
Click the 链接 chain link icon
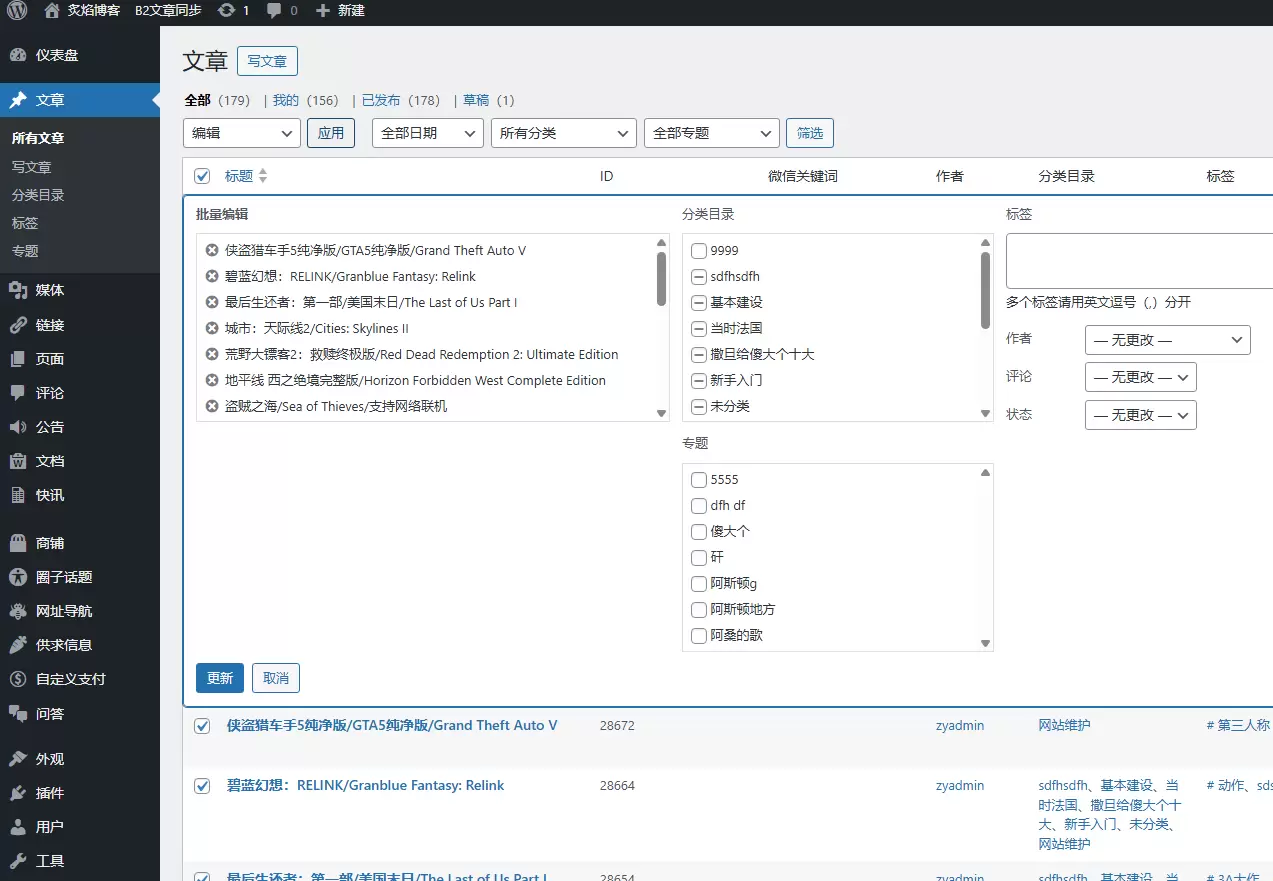coord(18,325)
